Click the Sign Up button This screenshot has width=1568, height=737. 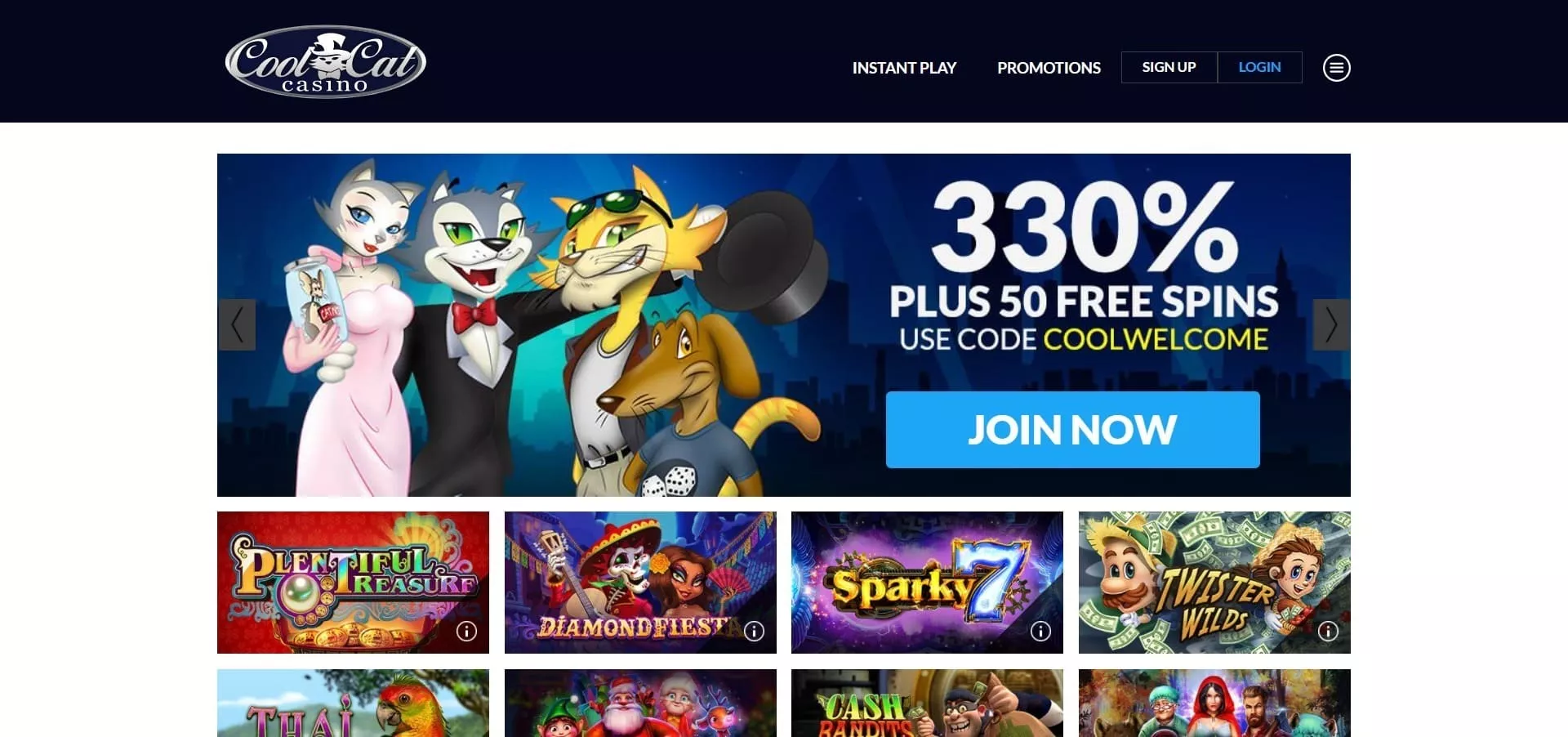pyautogui.click(x=1169, y=67)
